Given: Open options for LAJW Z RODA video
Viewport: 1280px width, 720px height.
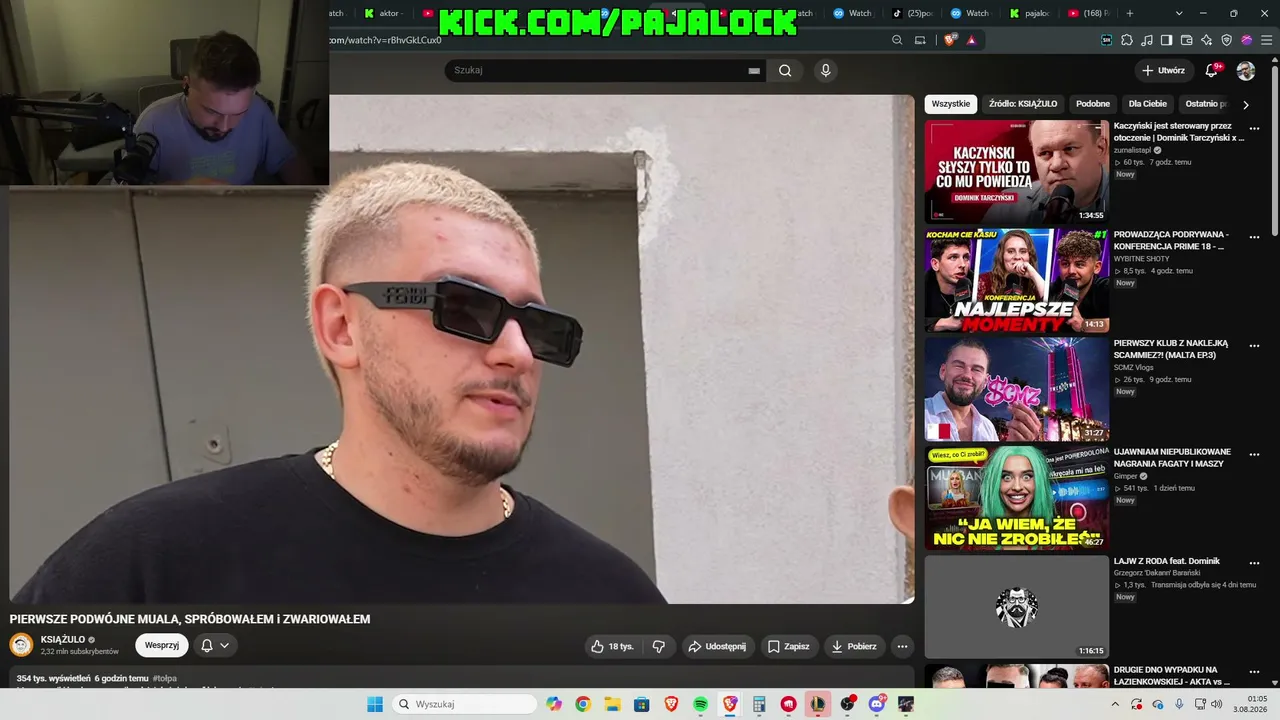Looking at the screenshot, I should (1254, 563).
